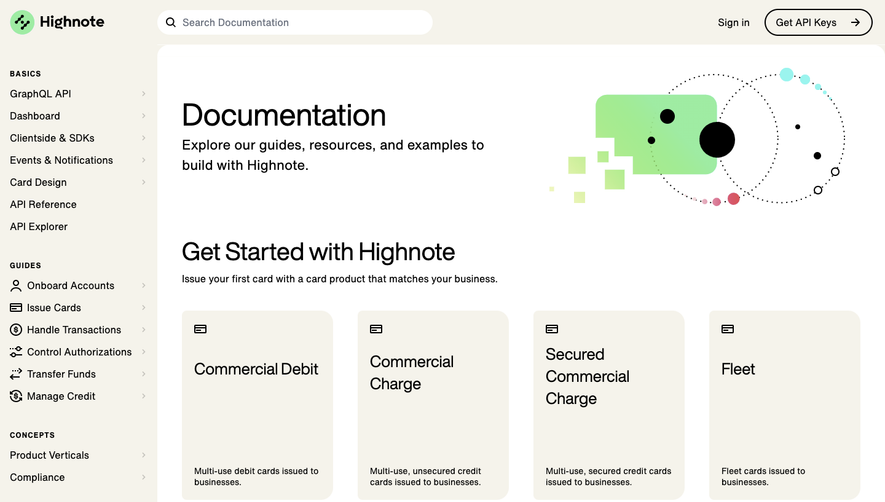The width and height of the screenshot is (885, 502).
Task: Expand the Dashboard section chevron
Action: pos(143,116)
